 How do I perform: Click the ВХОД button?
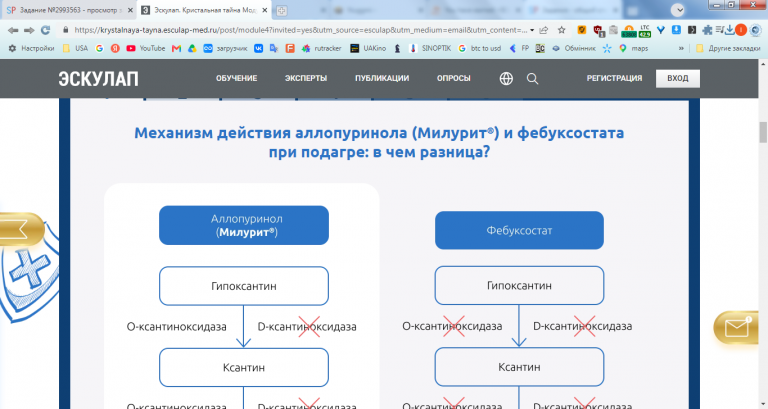[678, 78]
